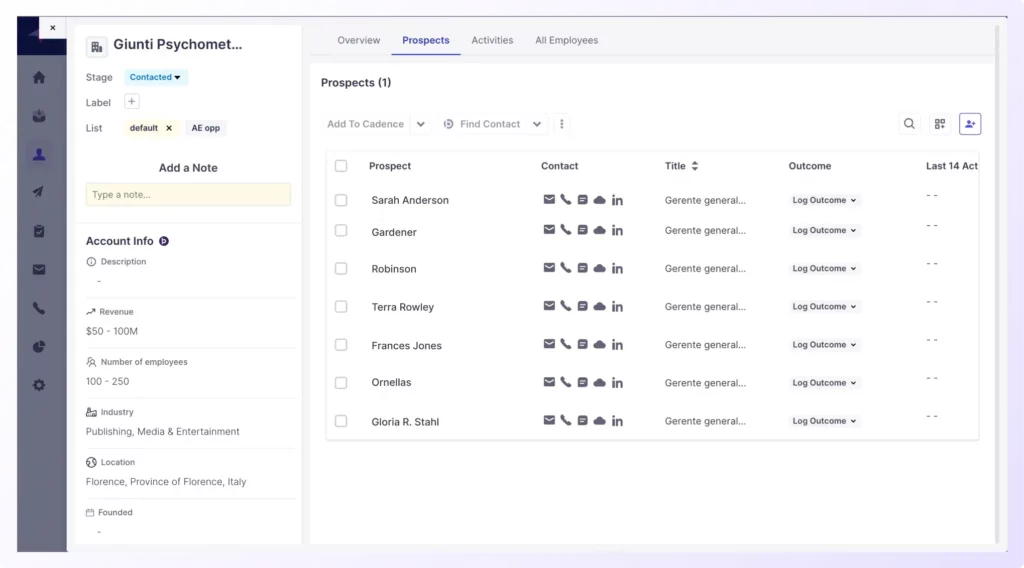Click the Add To Cadence button

tap(365, 124)
